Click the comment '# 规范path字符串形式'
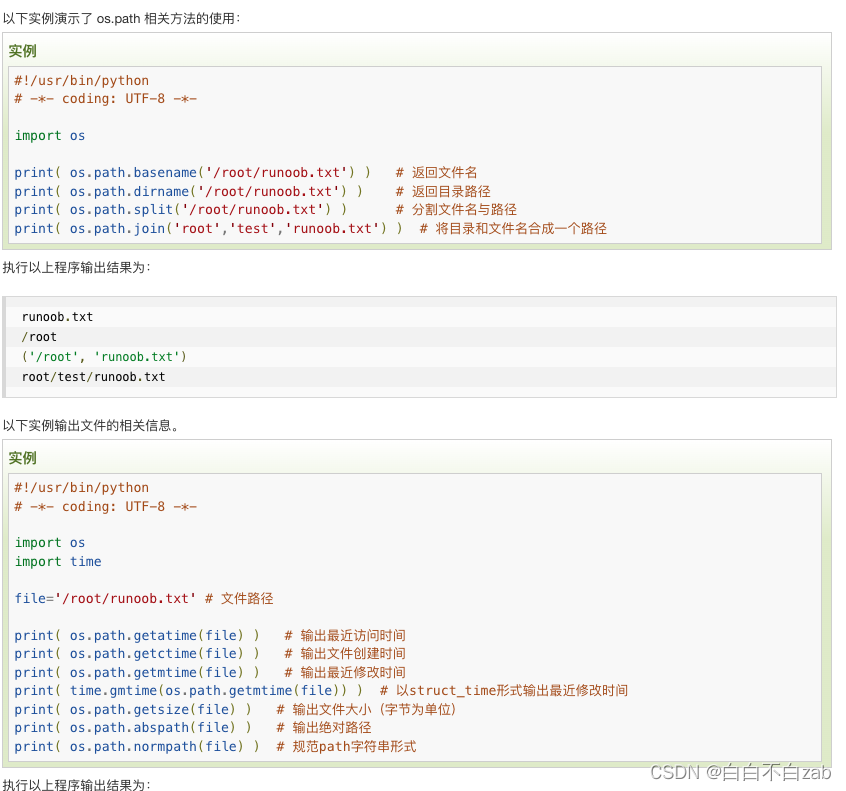This screenshot has height=791, width=846. (x=346, y=746)
